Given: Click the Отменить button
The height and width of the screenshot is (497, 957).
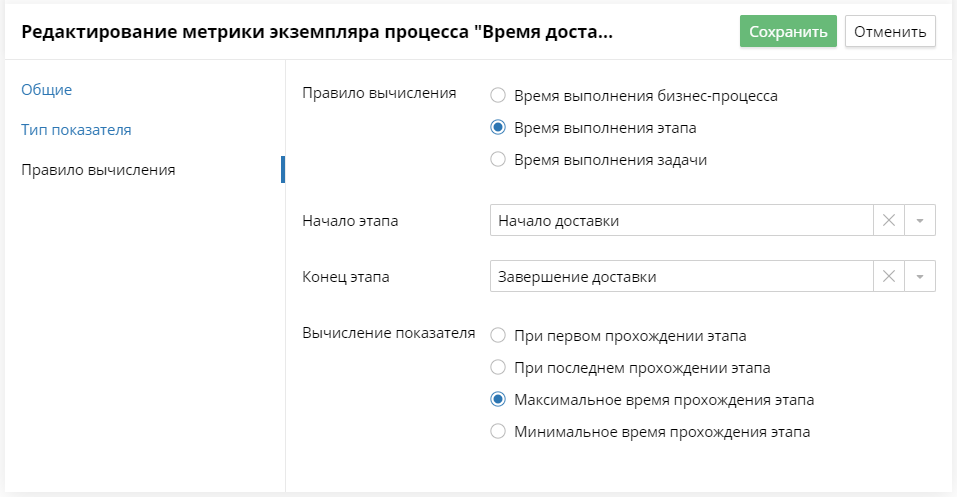Looking at the screenshot, I should coord(890,31).
